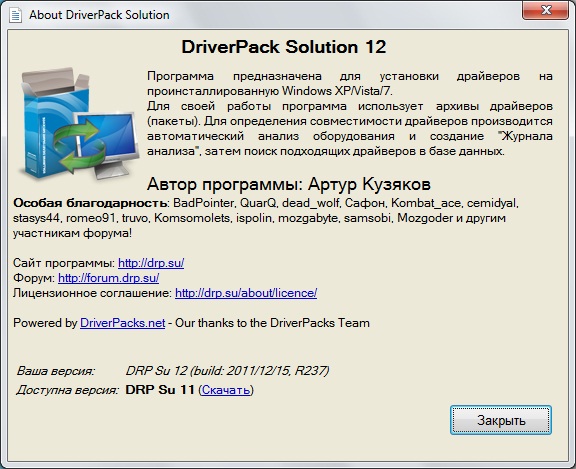The height and width of the screenshot is (469, 576).
Task: Click the Ваша версия label
Action: pyautogui.click(x=55, y=371)
